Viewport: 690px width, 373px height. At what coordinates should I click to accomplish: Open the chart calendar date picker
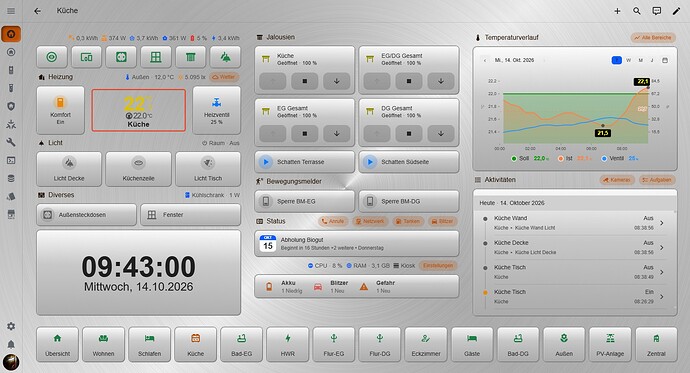point(665,60)
